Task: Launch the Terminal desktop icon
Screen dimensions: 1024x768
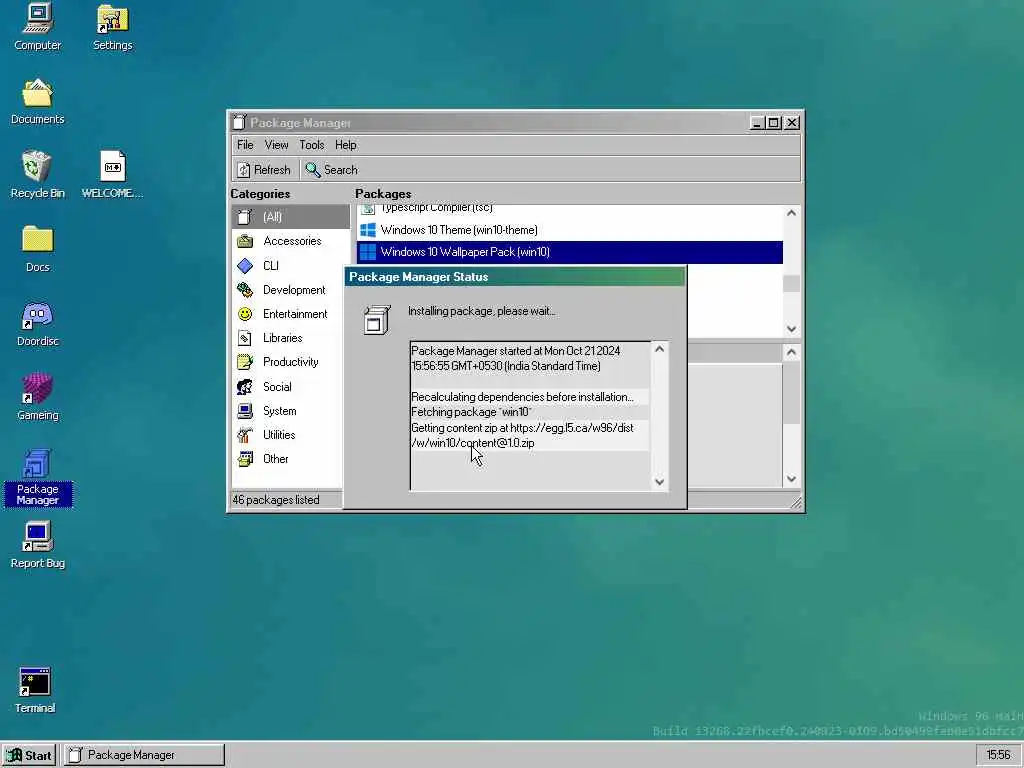Action: tap(35, 690)
